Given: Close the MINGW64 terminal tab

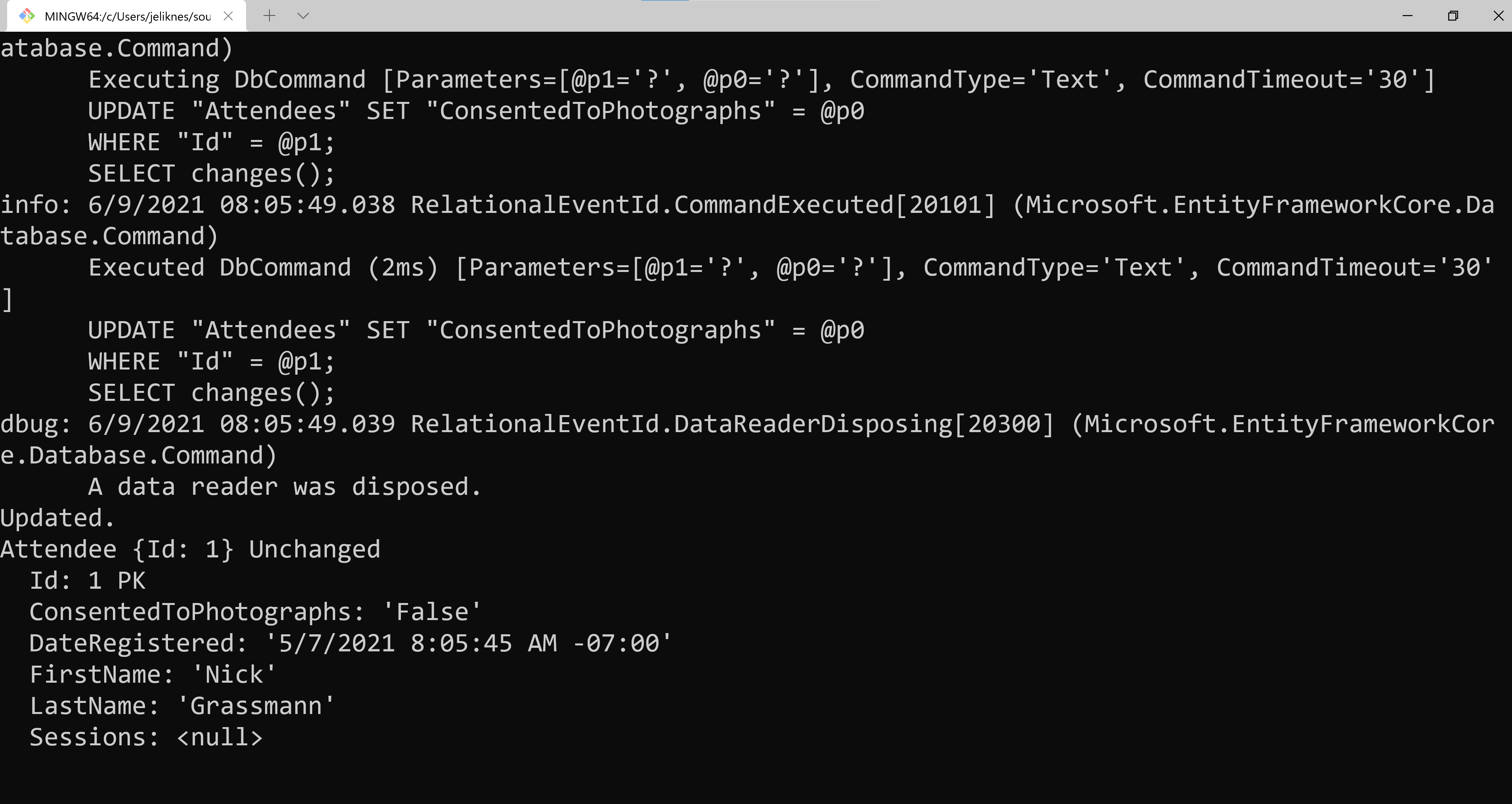Looking at the screenshot, I should click(228, 16).
